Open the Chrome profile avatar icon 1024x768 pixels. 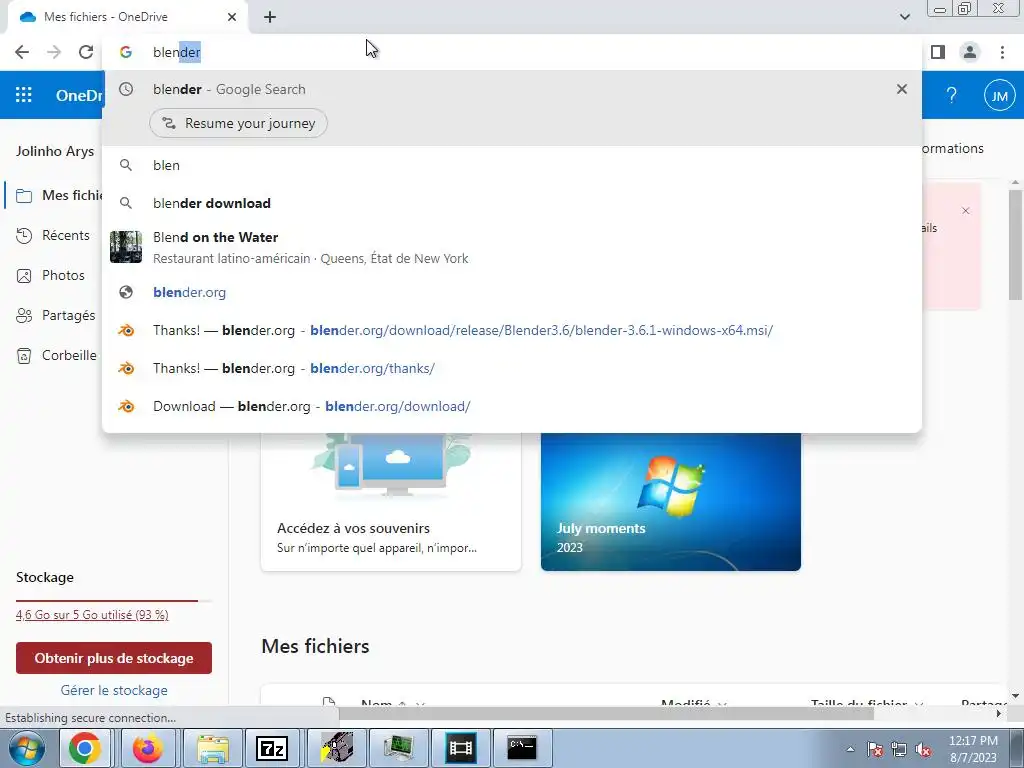[970, 52]
